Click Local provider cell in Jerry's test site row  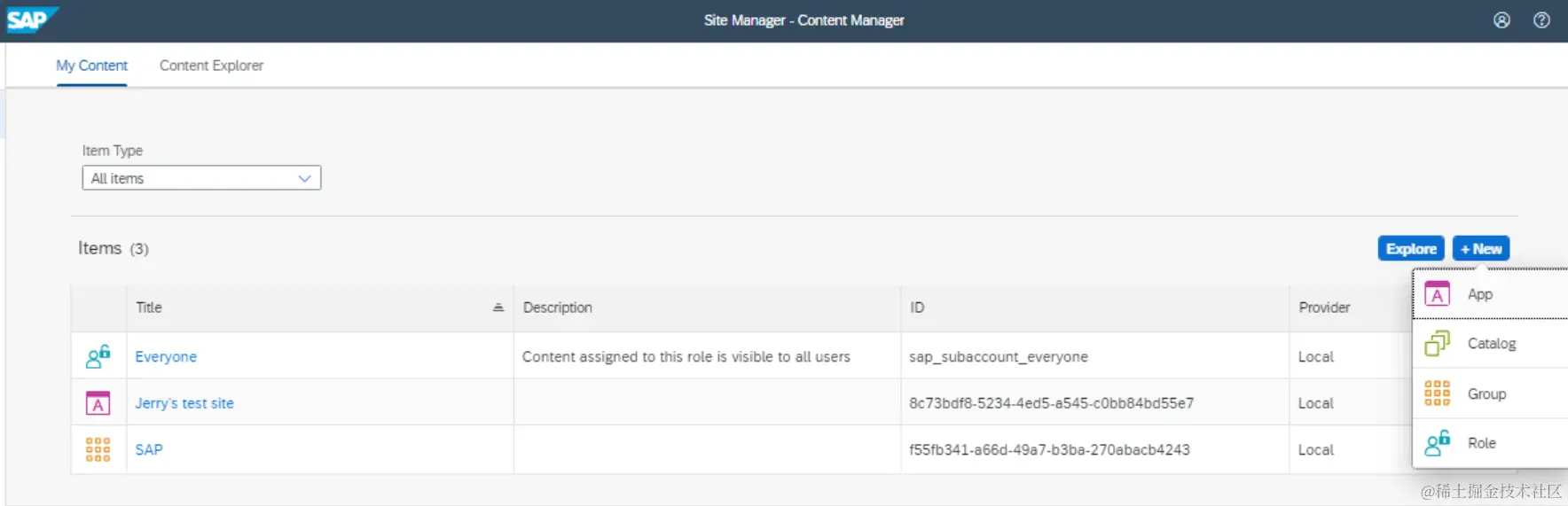1316,403
